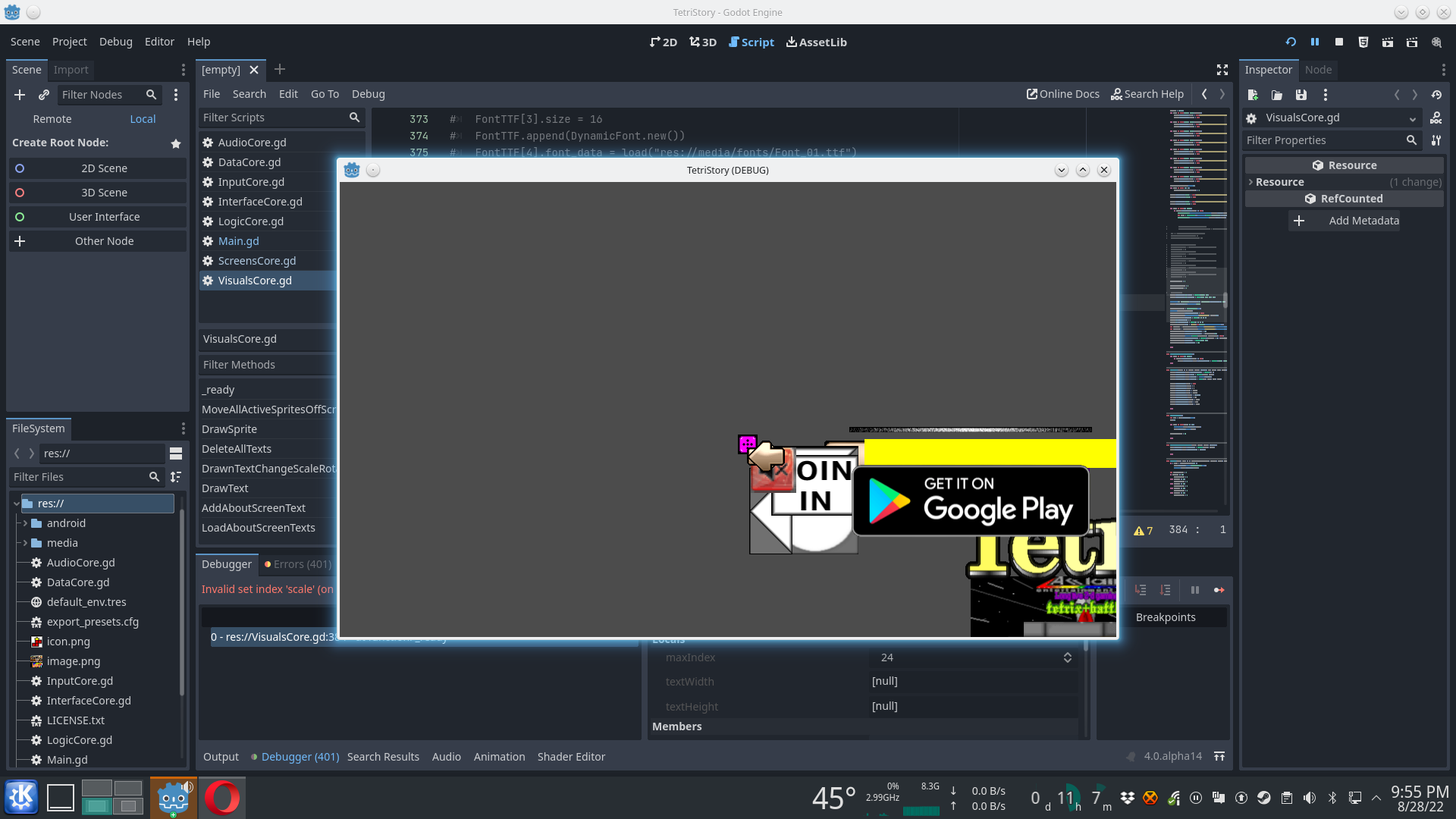
Task: Switch to the Node dock tab
Action: 1318,70
